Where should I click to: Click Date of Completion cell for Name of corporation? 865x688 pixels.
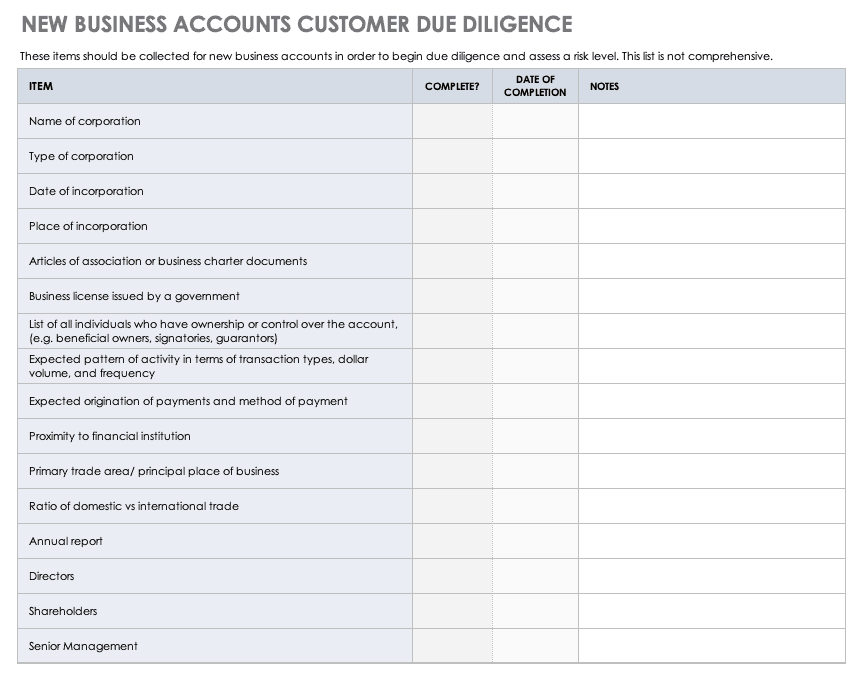(535, 121)
